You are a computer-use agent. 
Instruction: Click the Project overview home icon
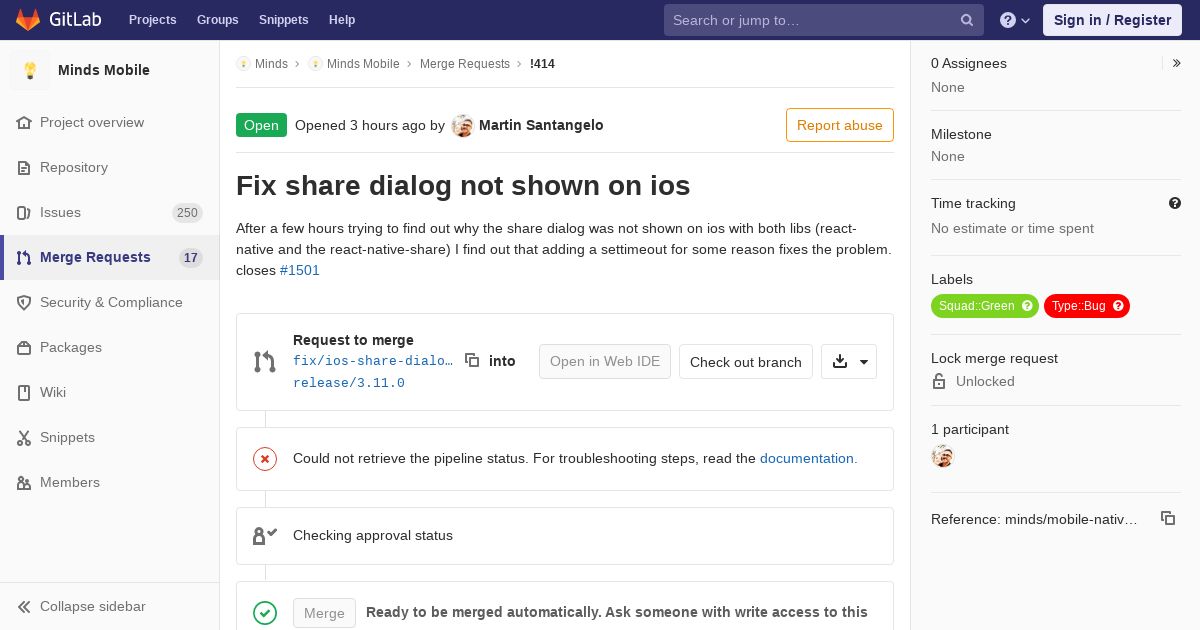coord(24,122)
